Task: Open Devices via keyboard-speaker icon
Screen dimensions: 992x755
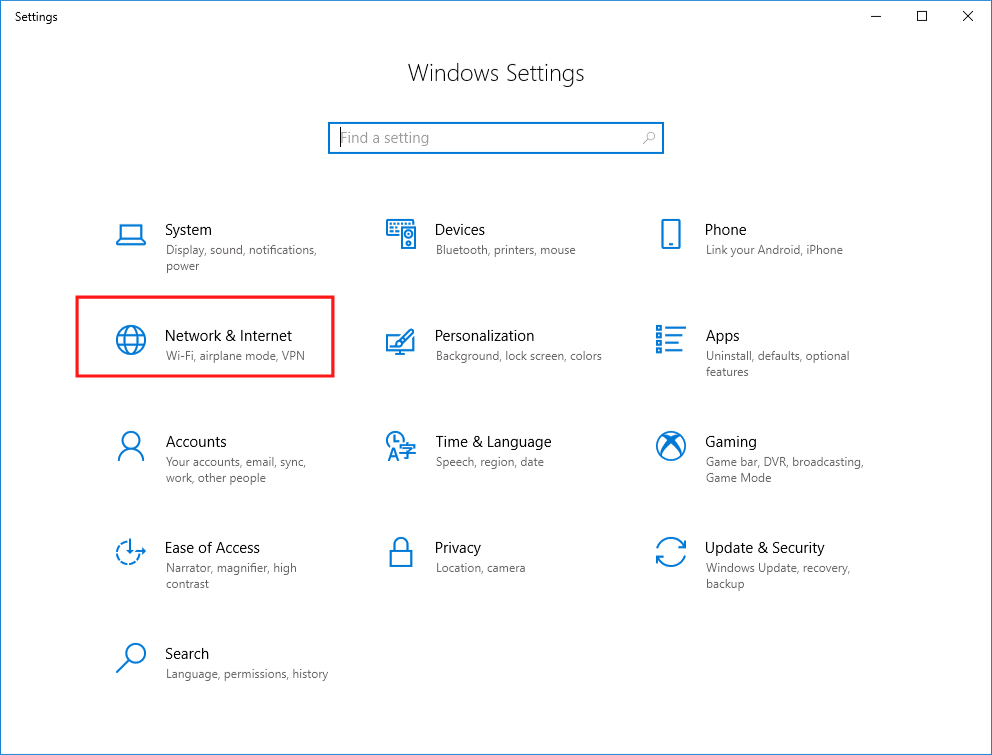Action: point(401,235)
